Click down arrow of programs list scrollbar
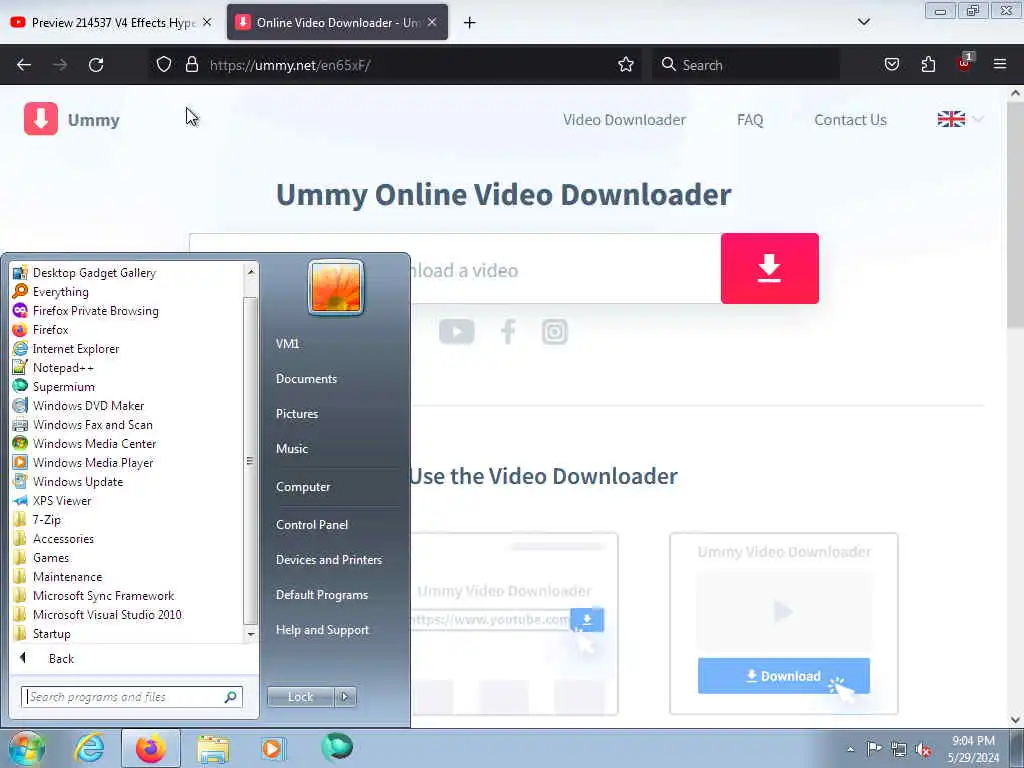This screenshot has width=1024, height=768. [x=251, y=634]
